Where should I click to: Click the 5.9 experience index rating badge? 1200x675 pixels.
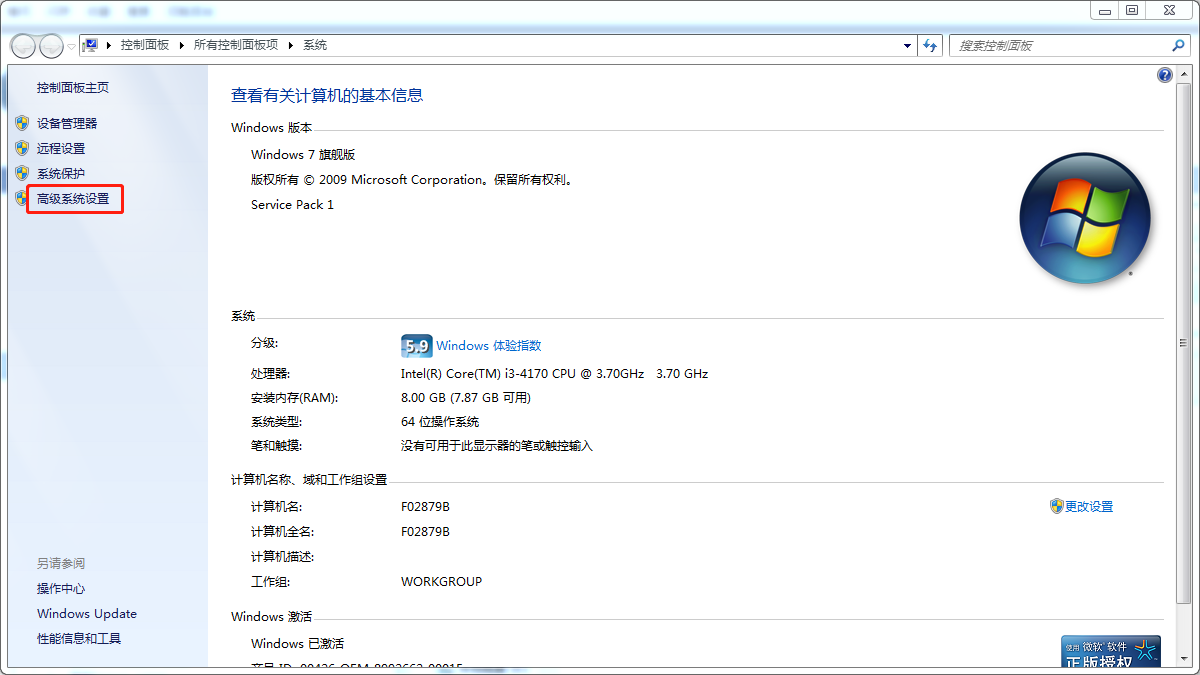416,346
